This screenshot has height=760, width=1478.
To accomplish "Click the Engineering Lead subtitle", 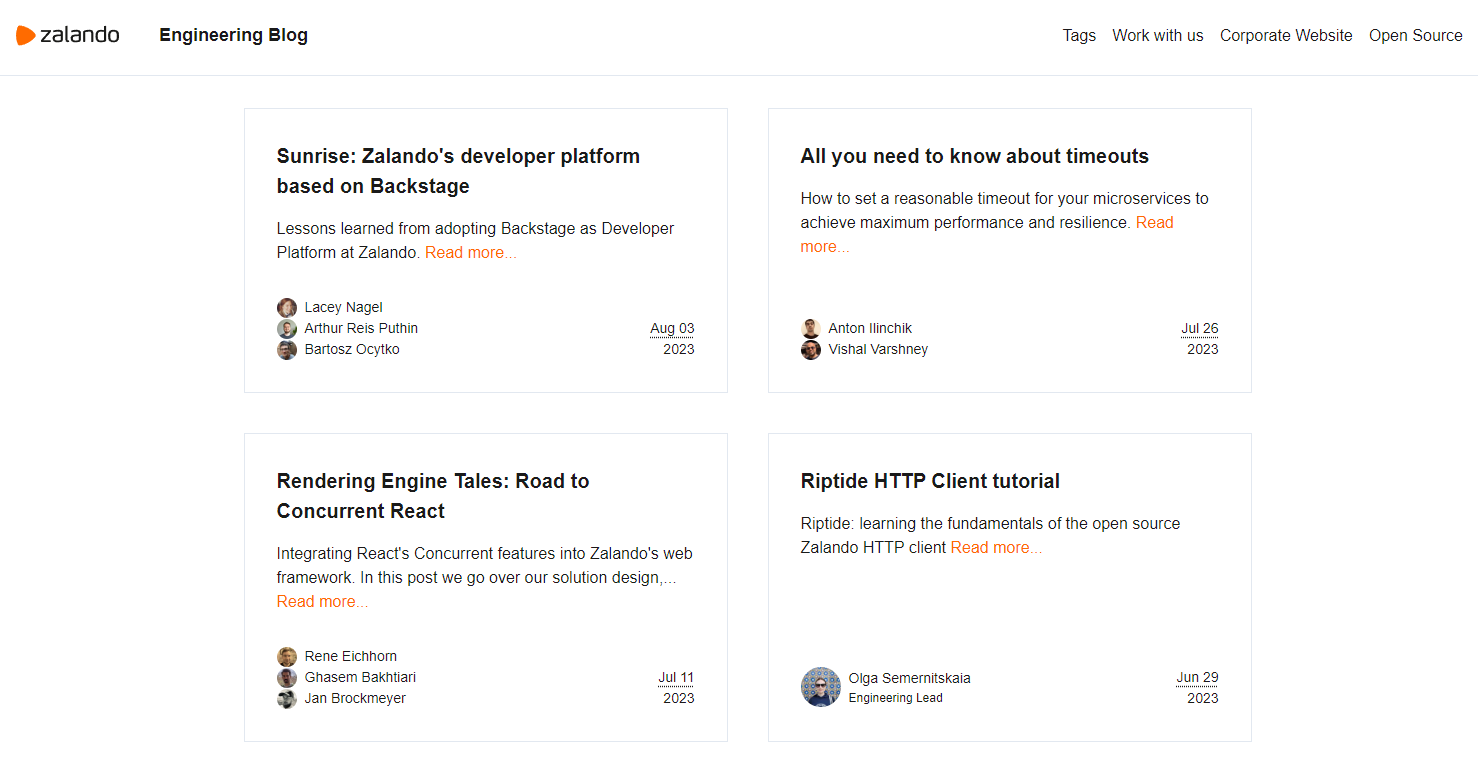I will 896,698.
